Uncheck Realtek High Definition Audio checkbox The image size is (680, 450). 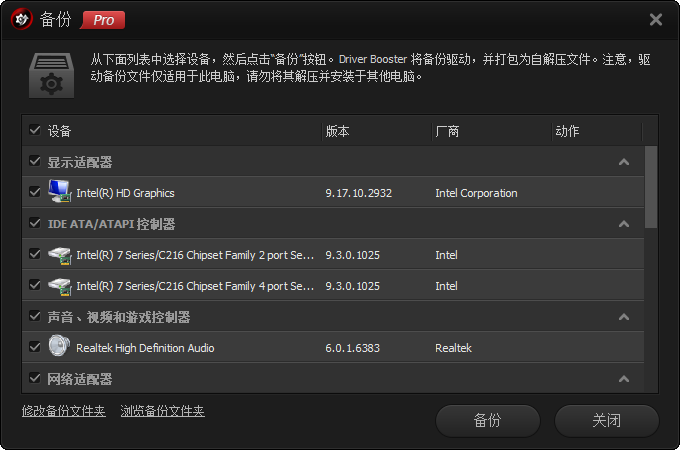tap(35, 347)
